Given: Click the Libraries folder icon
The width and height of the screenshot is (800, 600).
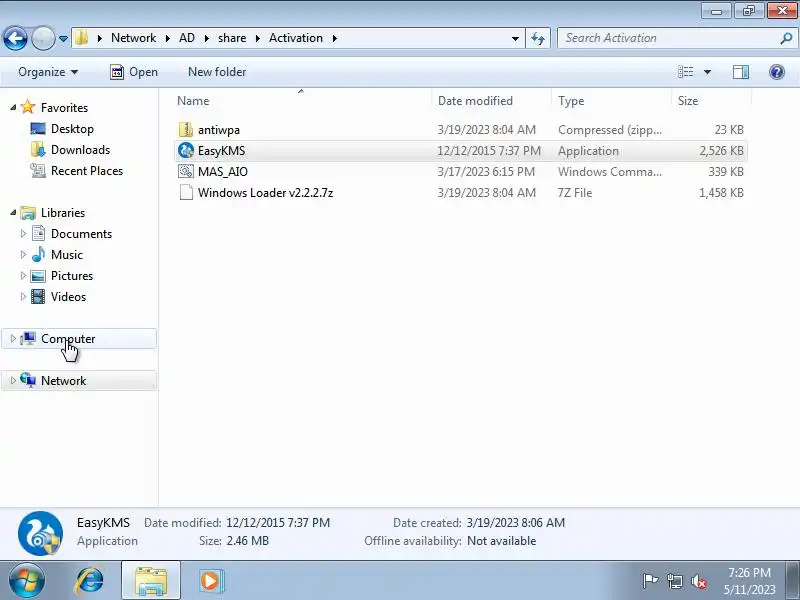Looking at the screenshot, I should tap(28, 212).
